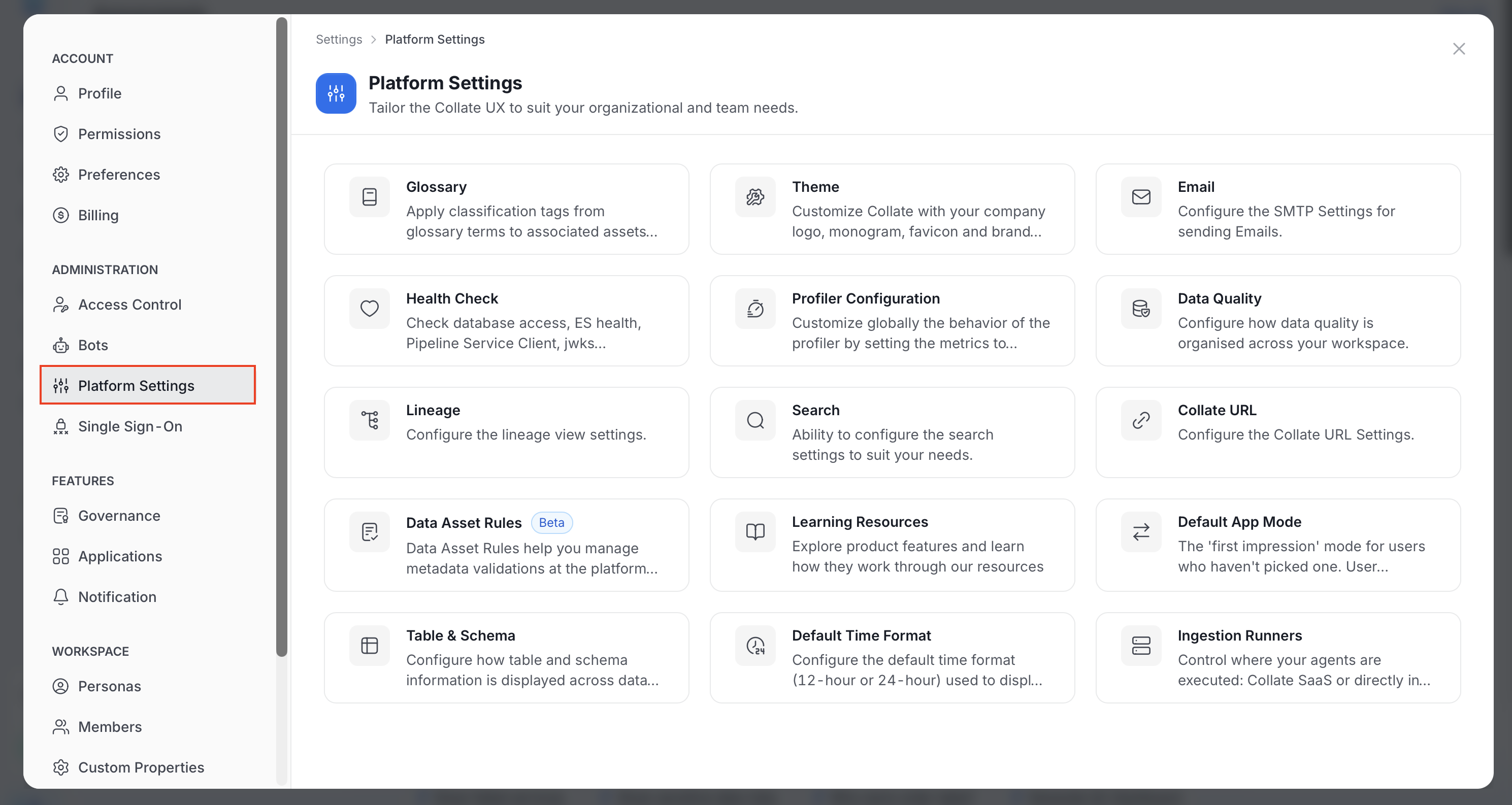
Task: Click the Data Quality database icon
Action: point(1140,308)
